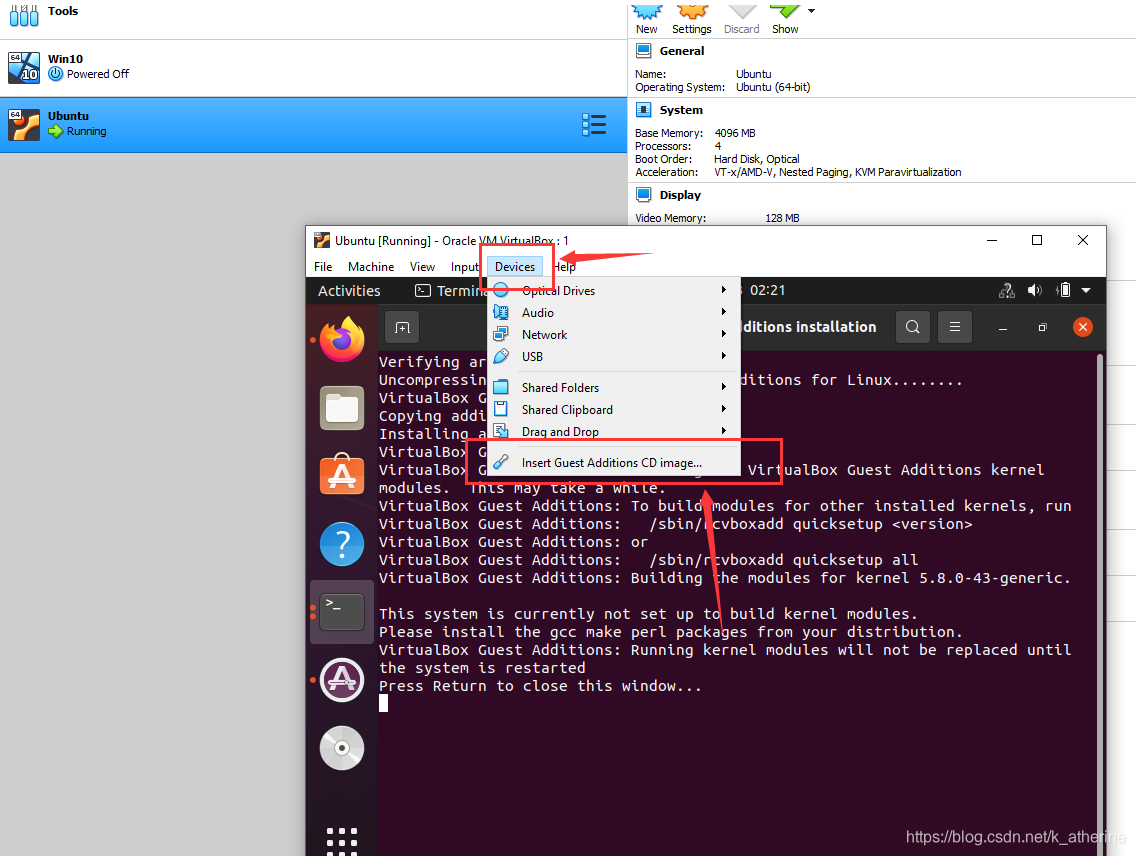Expand the USB submenu
The width and height of the screenshot is (1136, 856).
click(x=614, y=356)
